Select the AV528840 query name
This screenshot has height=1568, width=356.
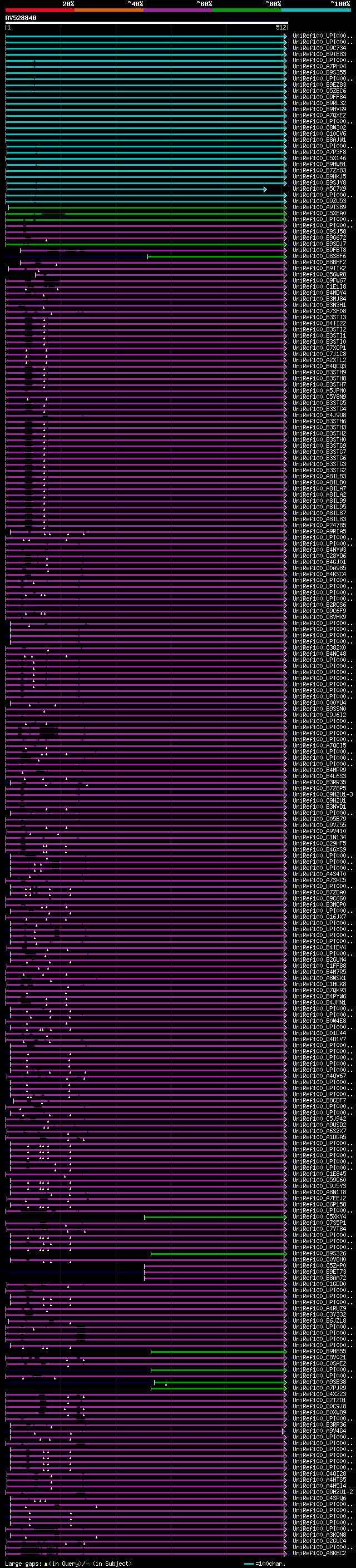(x=21, y=18)
